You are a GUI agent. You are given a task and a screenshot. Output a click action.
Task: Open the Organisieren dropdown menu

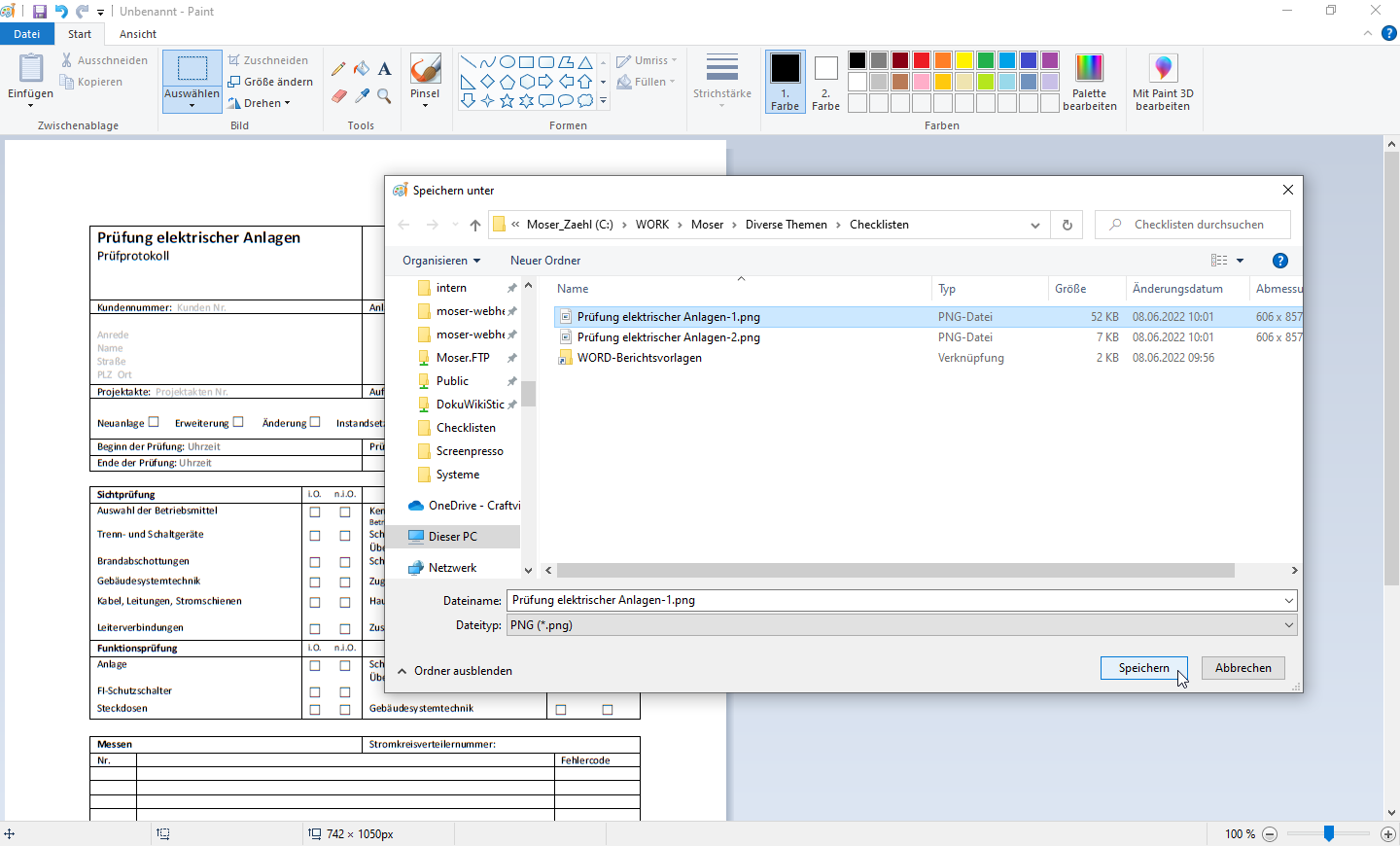pos(441,261)
